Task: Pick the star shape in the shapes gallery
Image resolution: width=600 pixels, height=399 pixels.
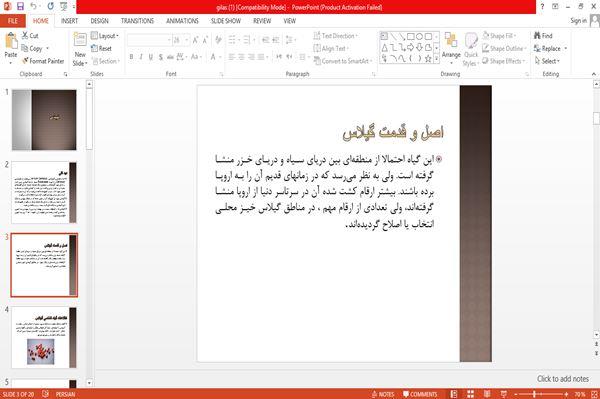Action: pyautogui.click(x=428, y=59)
